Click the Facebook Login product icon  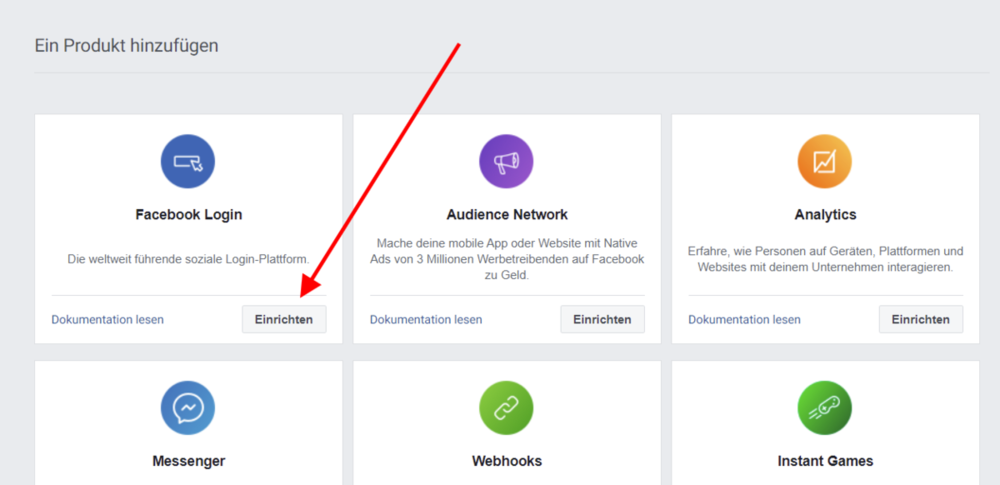(188, 161)
